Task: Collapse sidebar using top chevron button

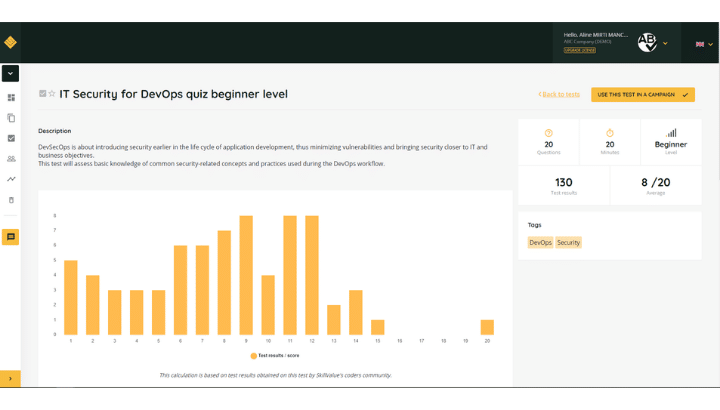Action: (10, 73)
